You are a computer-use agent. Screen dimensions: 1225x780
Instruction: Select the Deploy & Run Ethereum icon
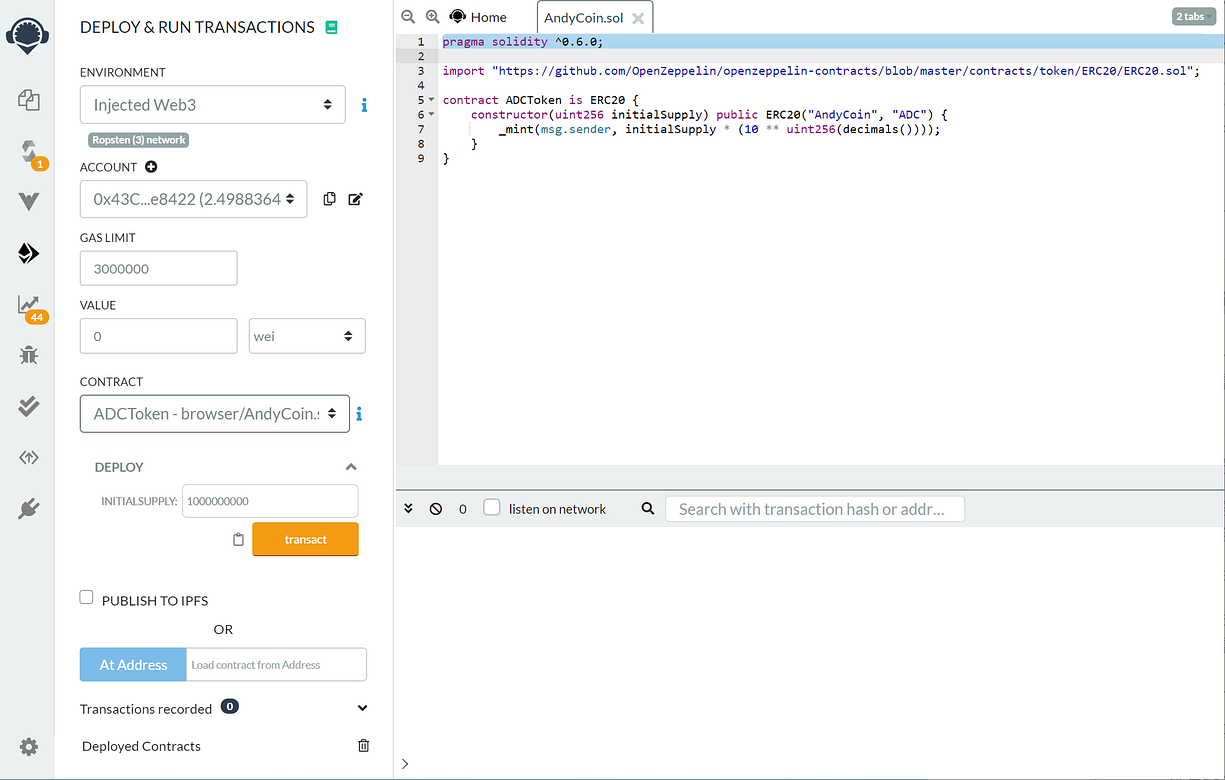pyautogui.click(x=28, y=253)
